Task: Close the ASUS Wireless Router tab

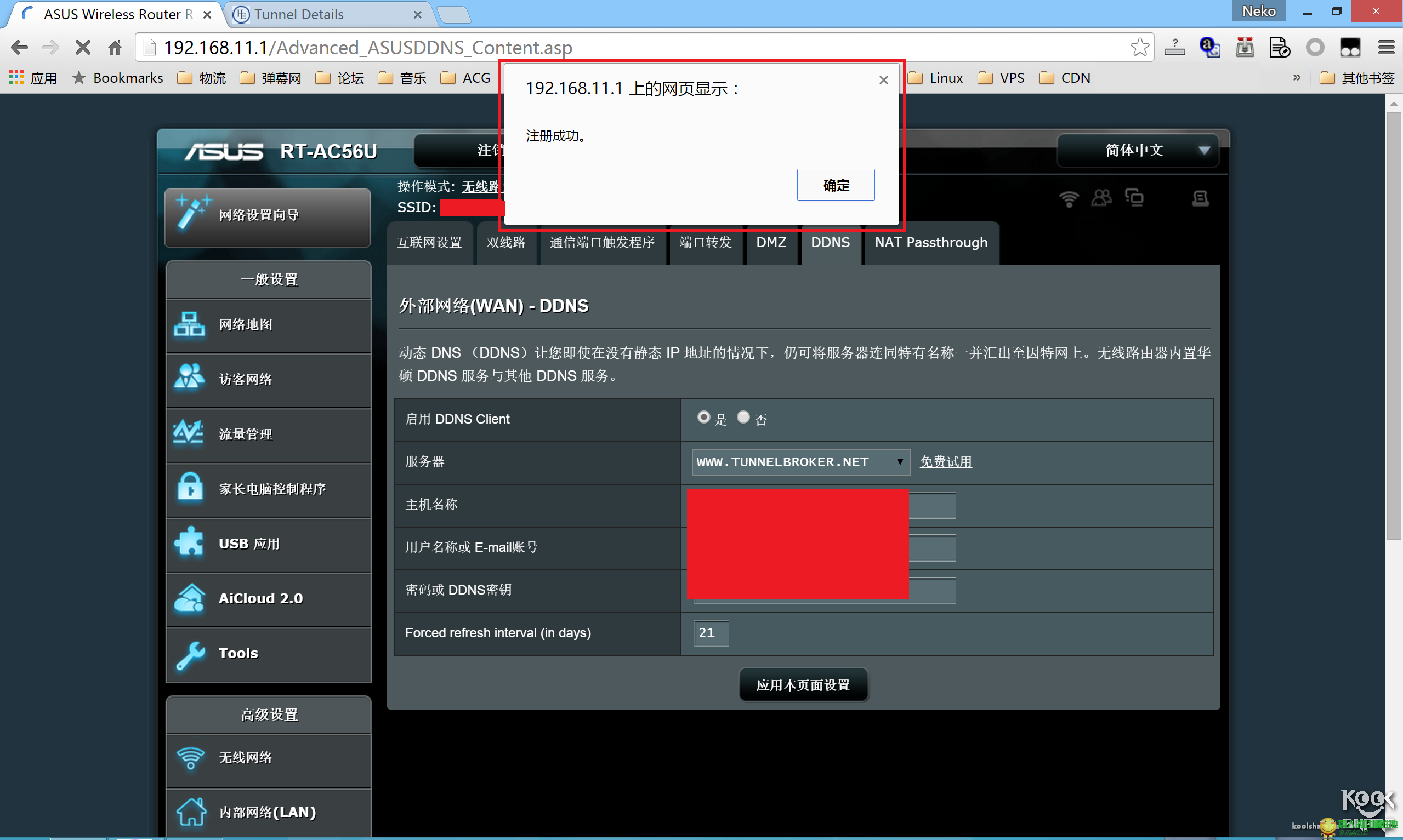Action: (x=207, y=15)
